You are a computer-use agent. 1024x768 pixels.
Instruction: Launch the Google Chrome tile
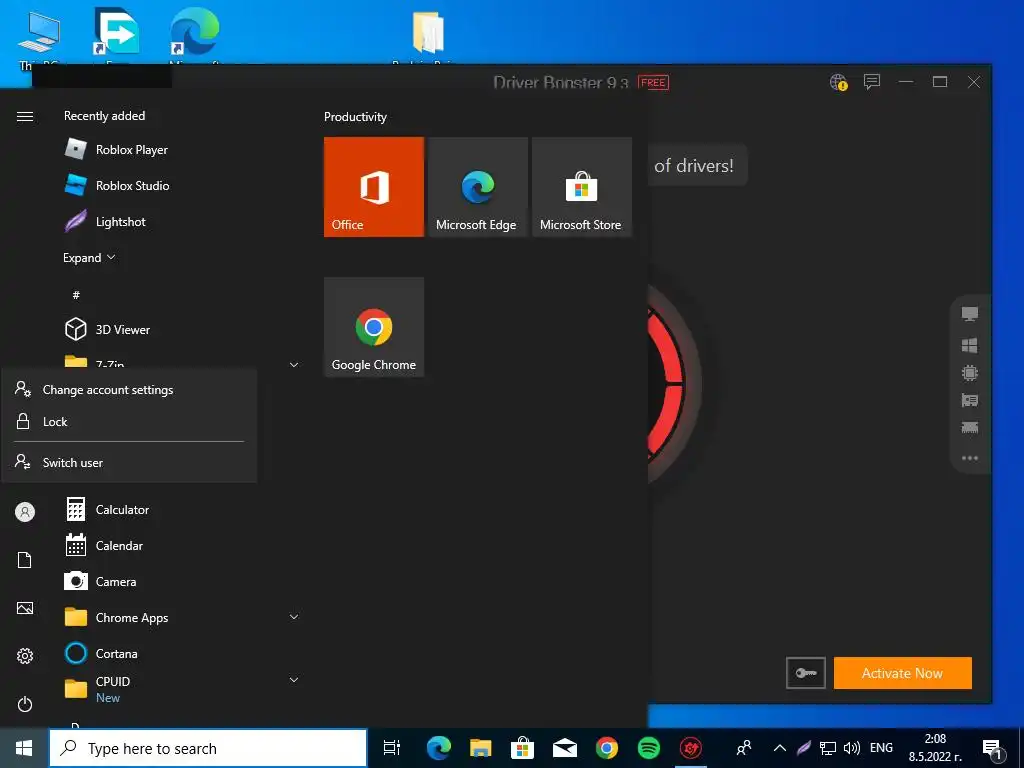(374, 327)
